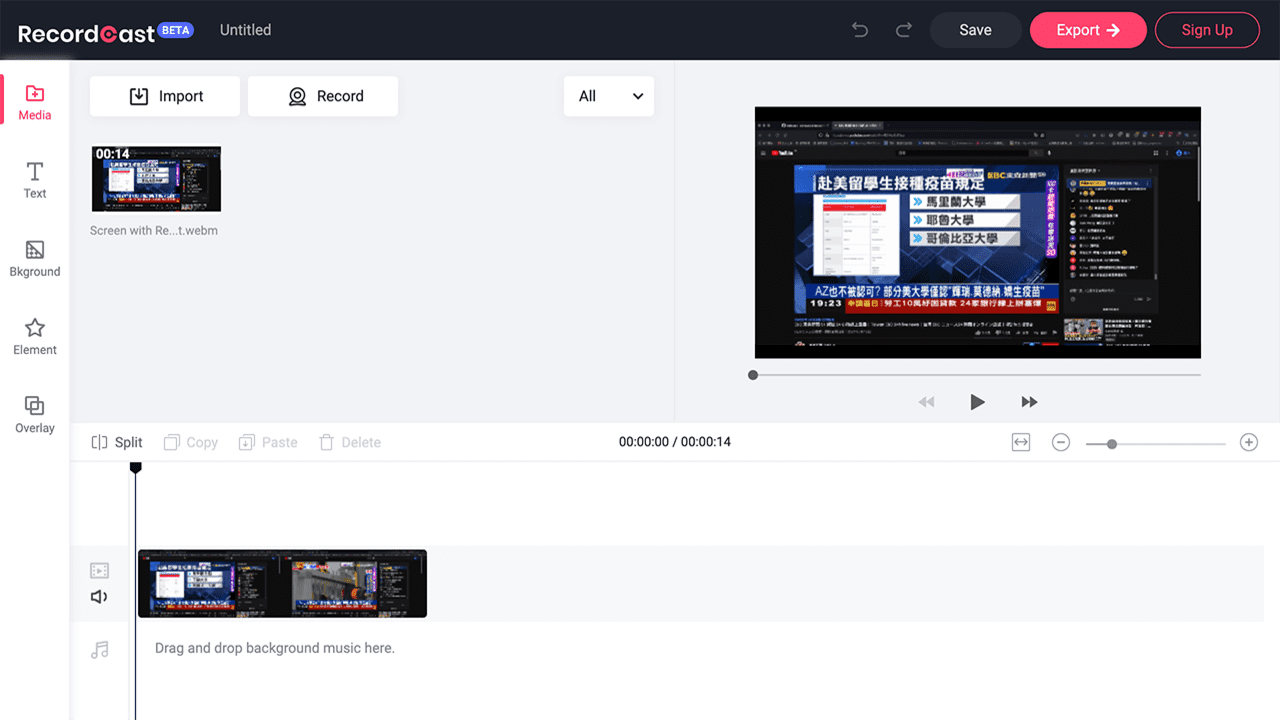Mute the clip using the speaker icon
Image resolution: width=1280 pixels, height=720 pixels.
(x=99, y=596)
